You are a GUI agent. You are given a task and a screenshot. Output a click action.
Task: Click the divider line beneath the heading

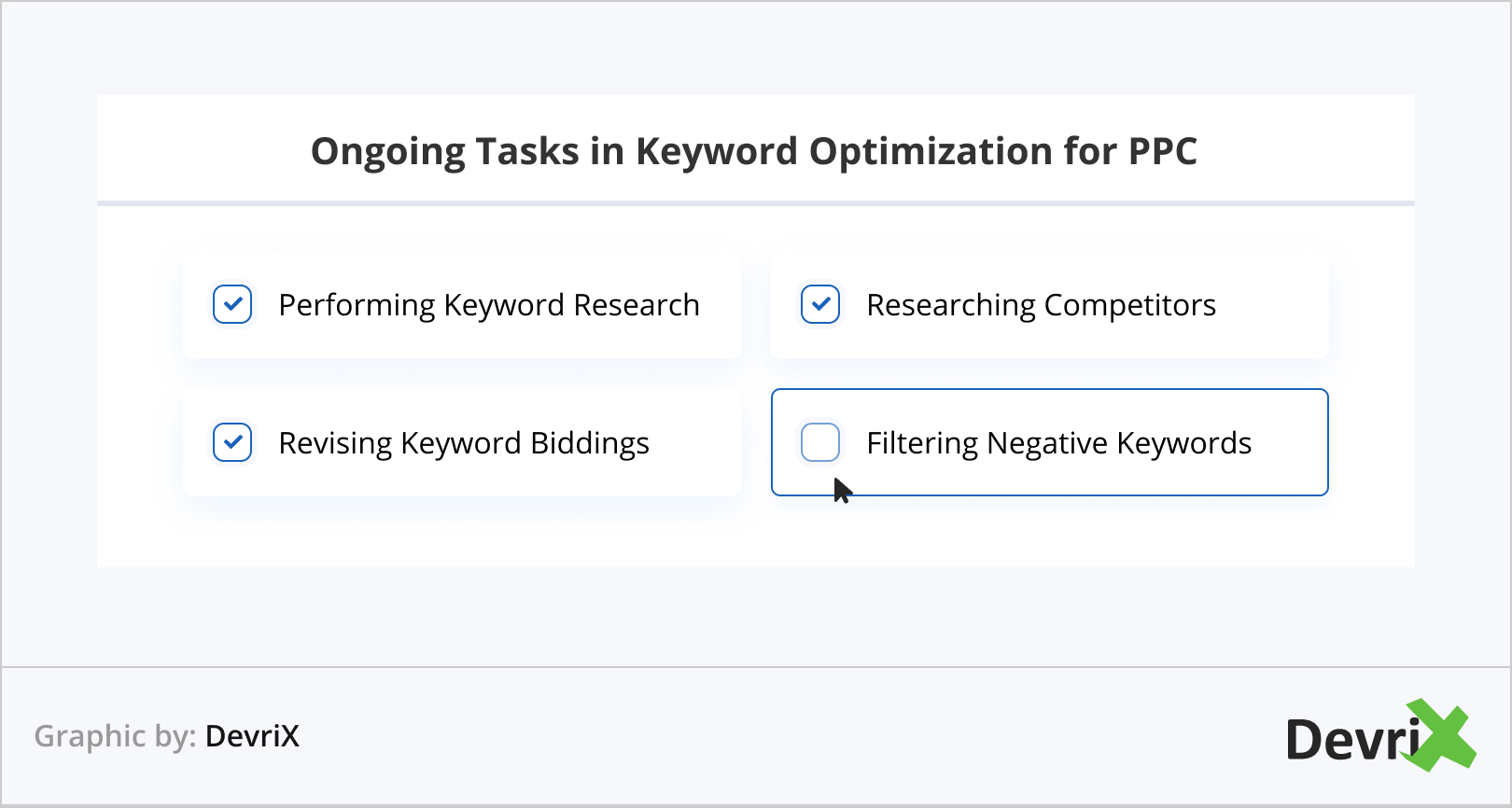pyautogui.click(x=756, y=202)
